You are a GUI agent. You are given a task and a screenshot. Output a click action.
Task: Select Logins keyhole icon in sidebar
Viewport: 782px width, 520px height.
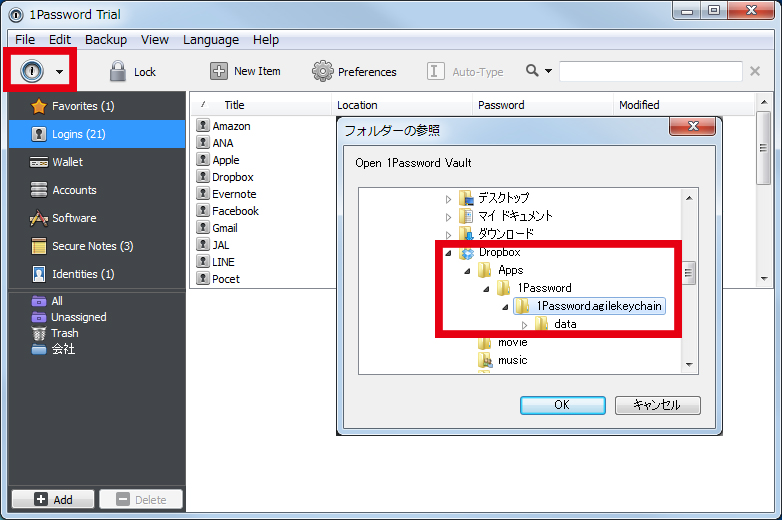click(x=38, y=134)
